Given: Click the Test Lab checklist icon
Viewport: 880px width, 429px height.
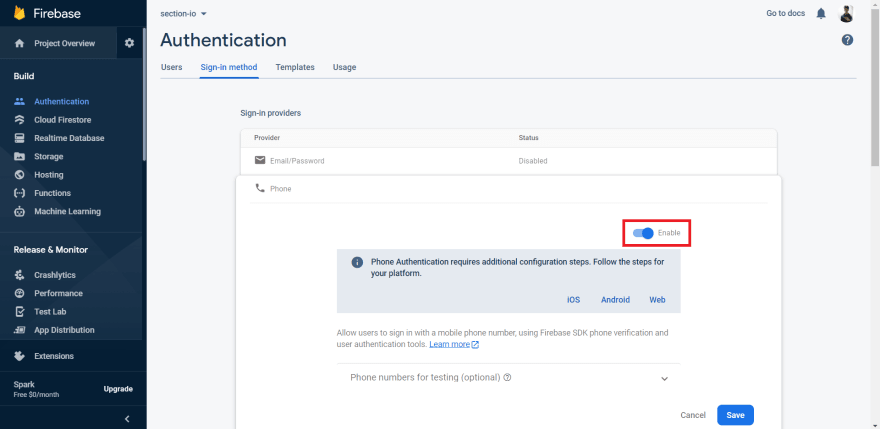Looking at the screenshot, I should pyautogui.click(x=20, y=312).
